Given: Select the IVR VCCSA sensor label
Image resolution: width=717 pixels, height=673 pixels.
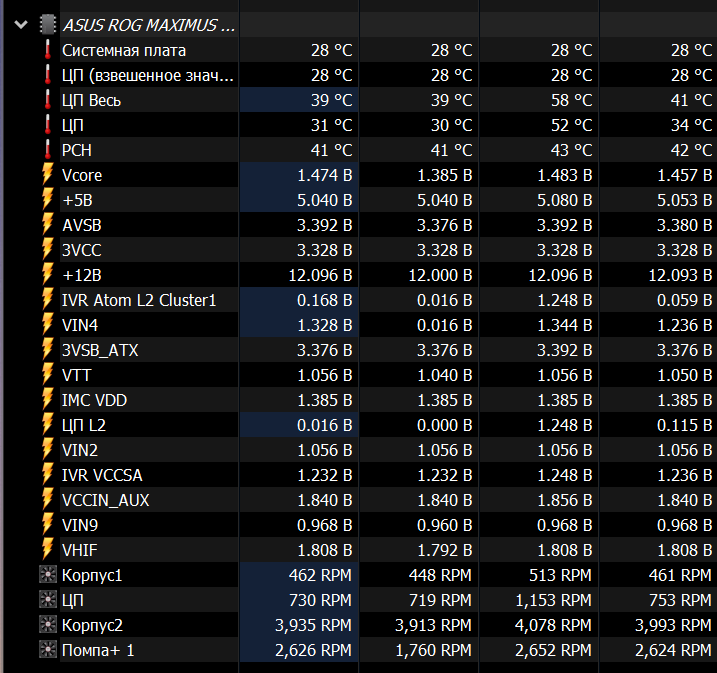Looking at the screenshot, I should coord(102,475).
